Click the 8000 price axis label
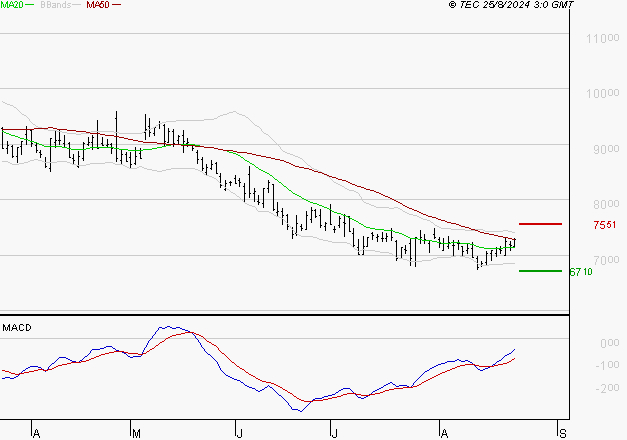 tap(606, 204)
